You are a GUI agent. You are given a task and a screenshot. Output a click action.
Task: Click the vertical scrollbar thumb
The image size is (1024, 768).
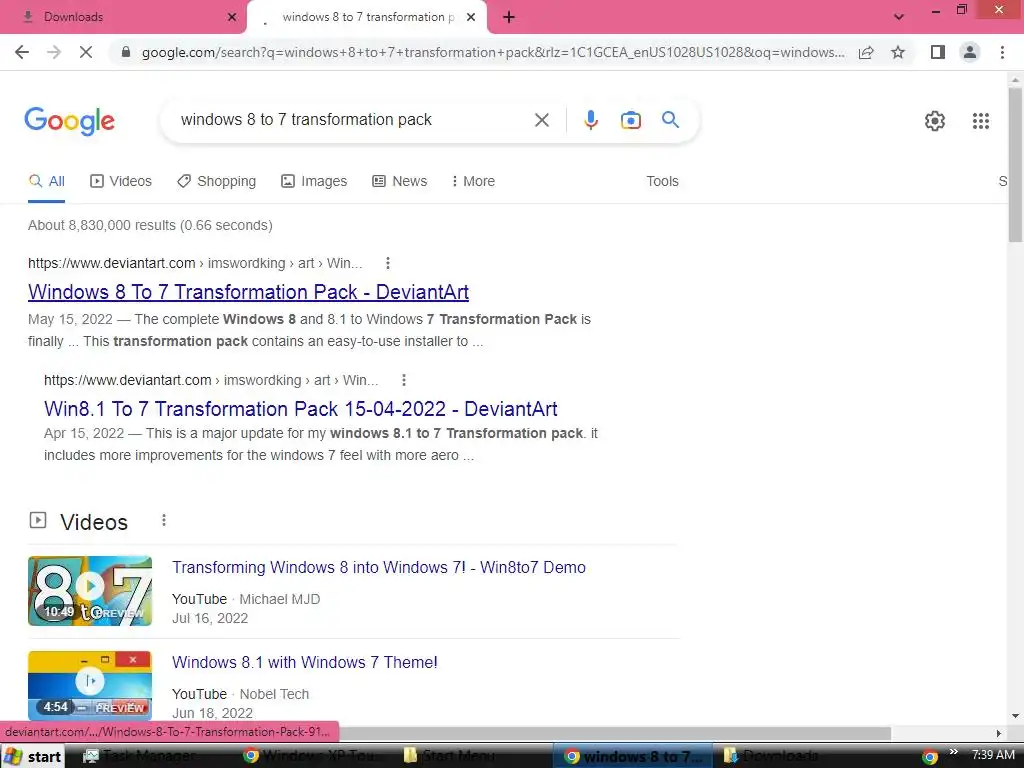[x=1015, y=165]
